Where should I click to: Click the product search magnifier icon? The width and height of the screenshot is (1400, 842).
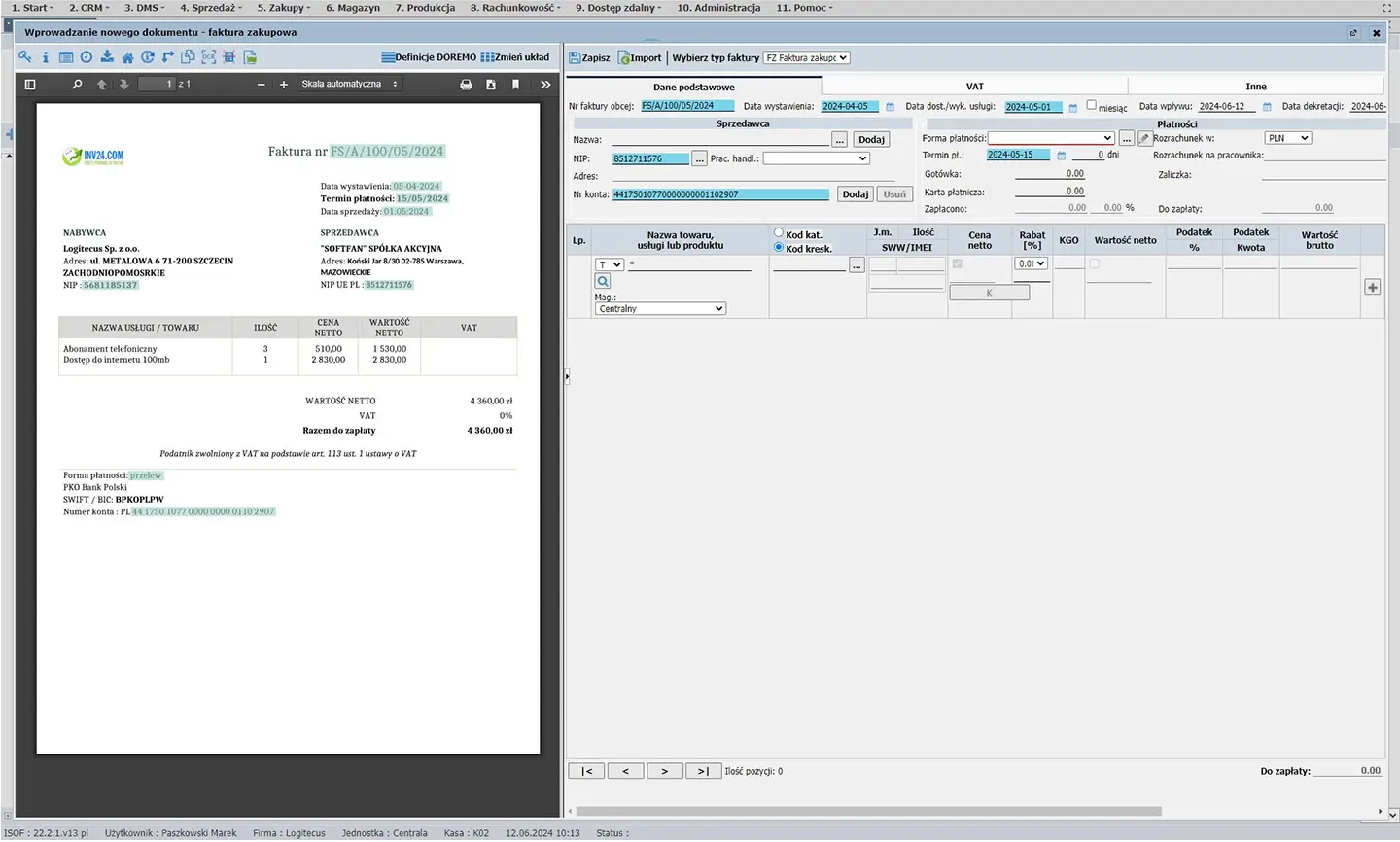(603, 282)
